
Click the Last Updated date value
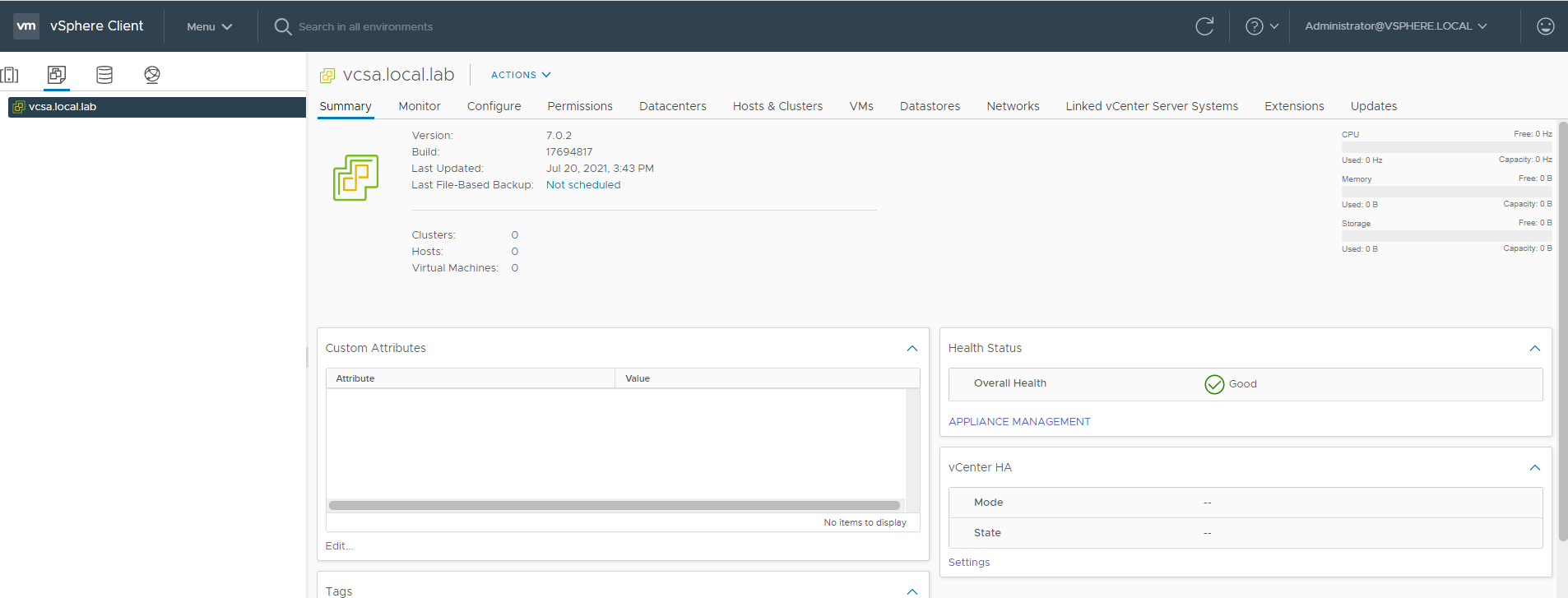coord(600,169)
